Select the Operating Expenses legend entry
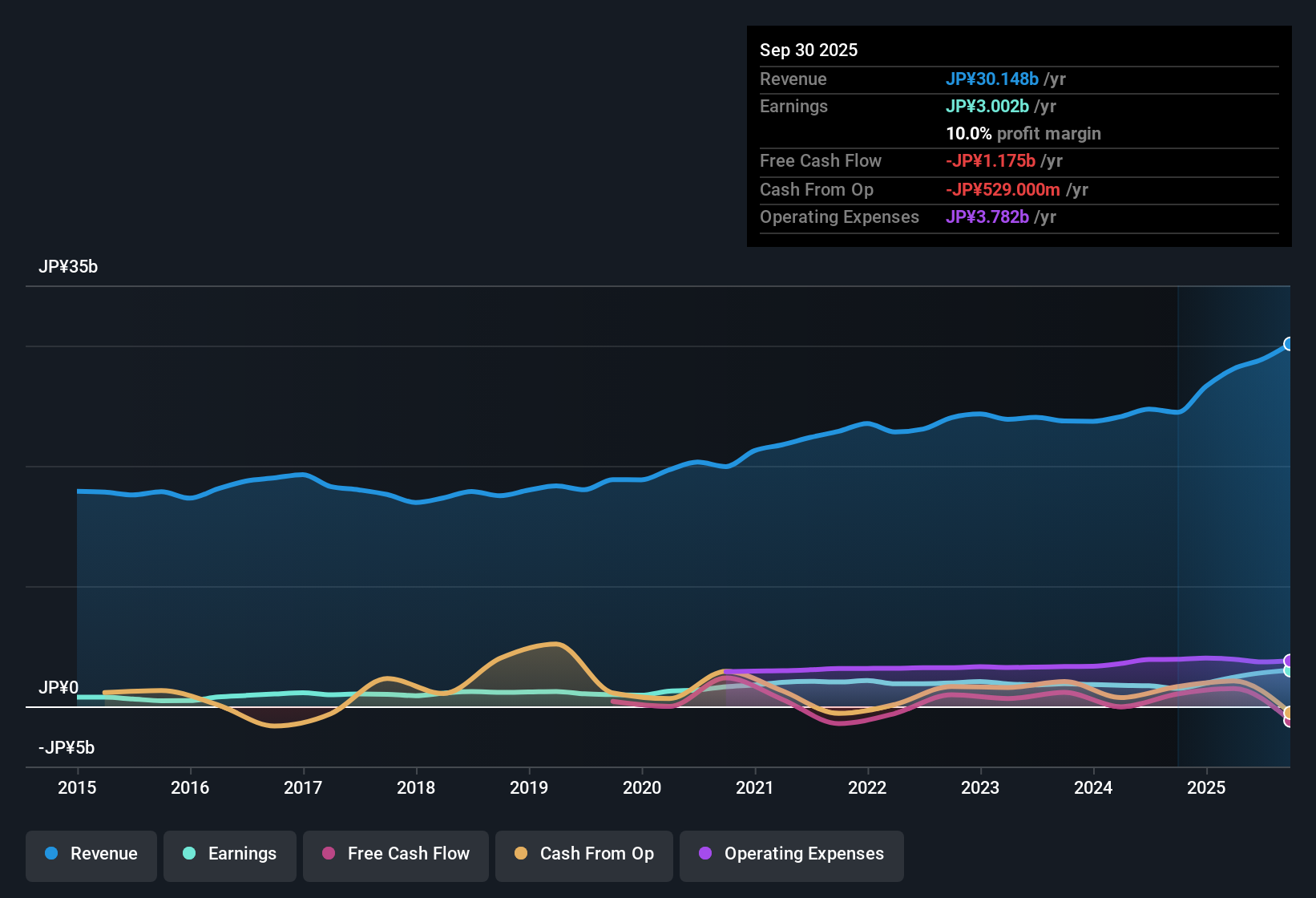This screenshot has width=1316, height=898. point(791,854)
